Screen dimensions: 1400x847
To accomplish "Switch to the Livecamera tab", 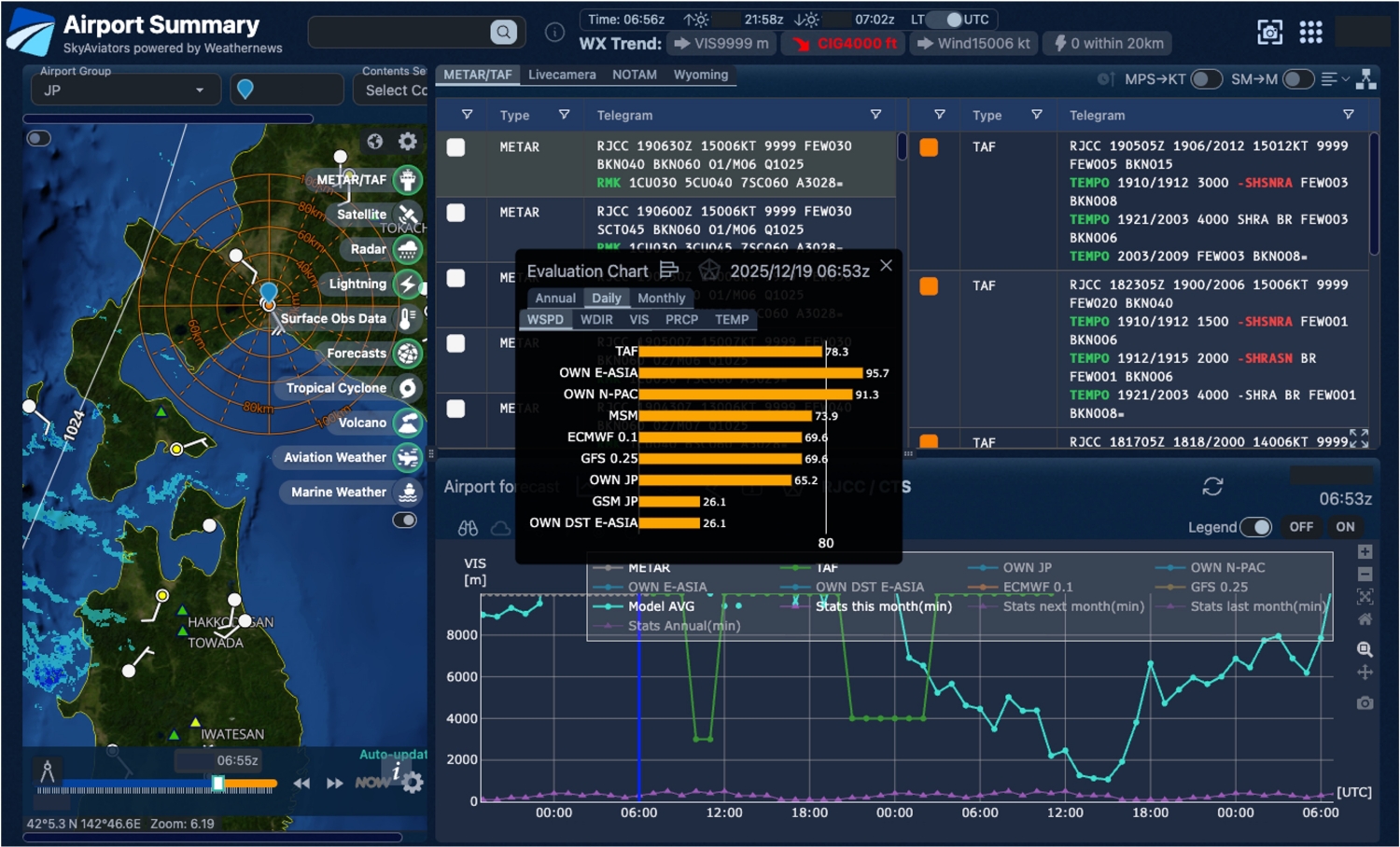I will (x=562, y=75).
